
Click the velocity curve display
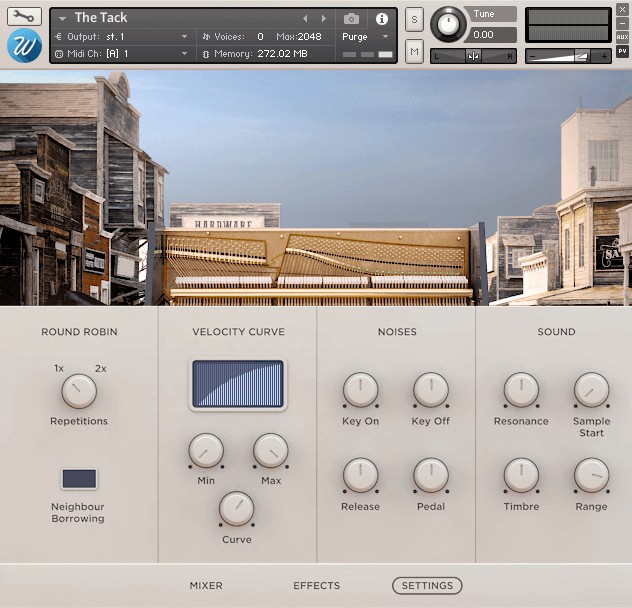pyautogui.click(x=238, y=385)
